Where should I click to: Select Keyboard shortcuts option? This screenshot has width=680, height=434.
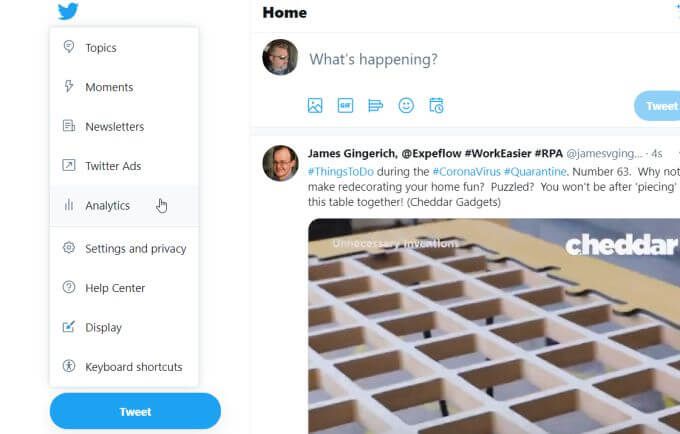pos(124,366)
